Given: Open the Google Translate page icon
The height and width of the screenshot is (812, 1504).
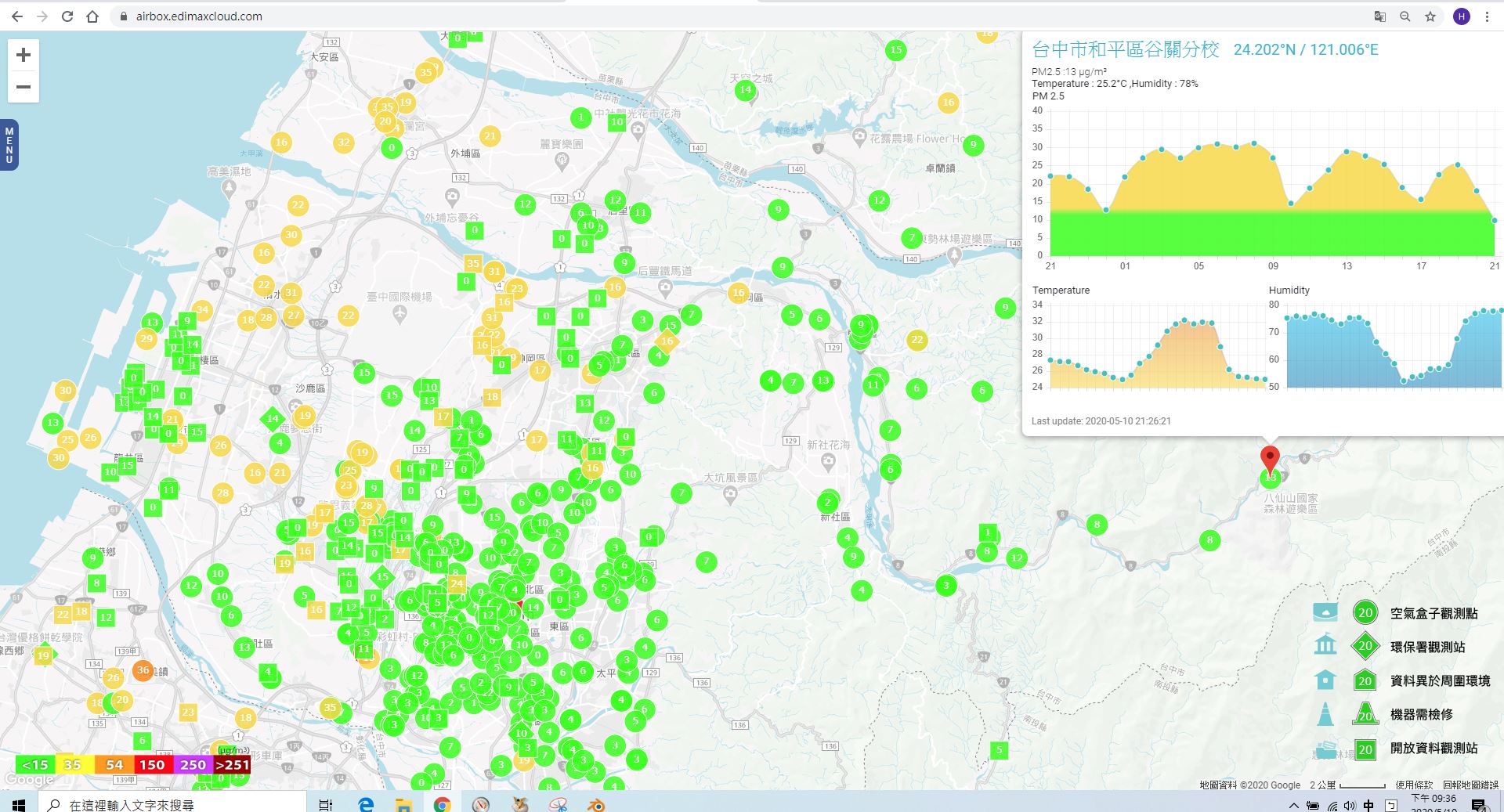Looking at the screenshot, I should pos(1380,16).
